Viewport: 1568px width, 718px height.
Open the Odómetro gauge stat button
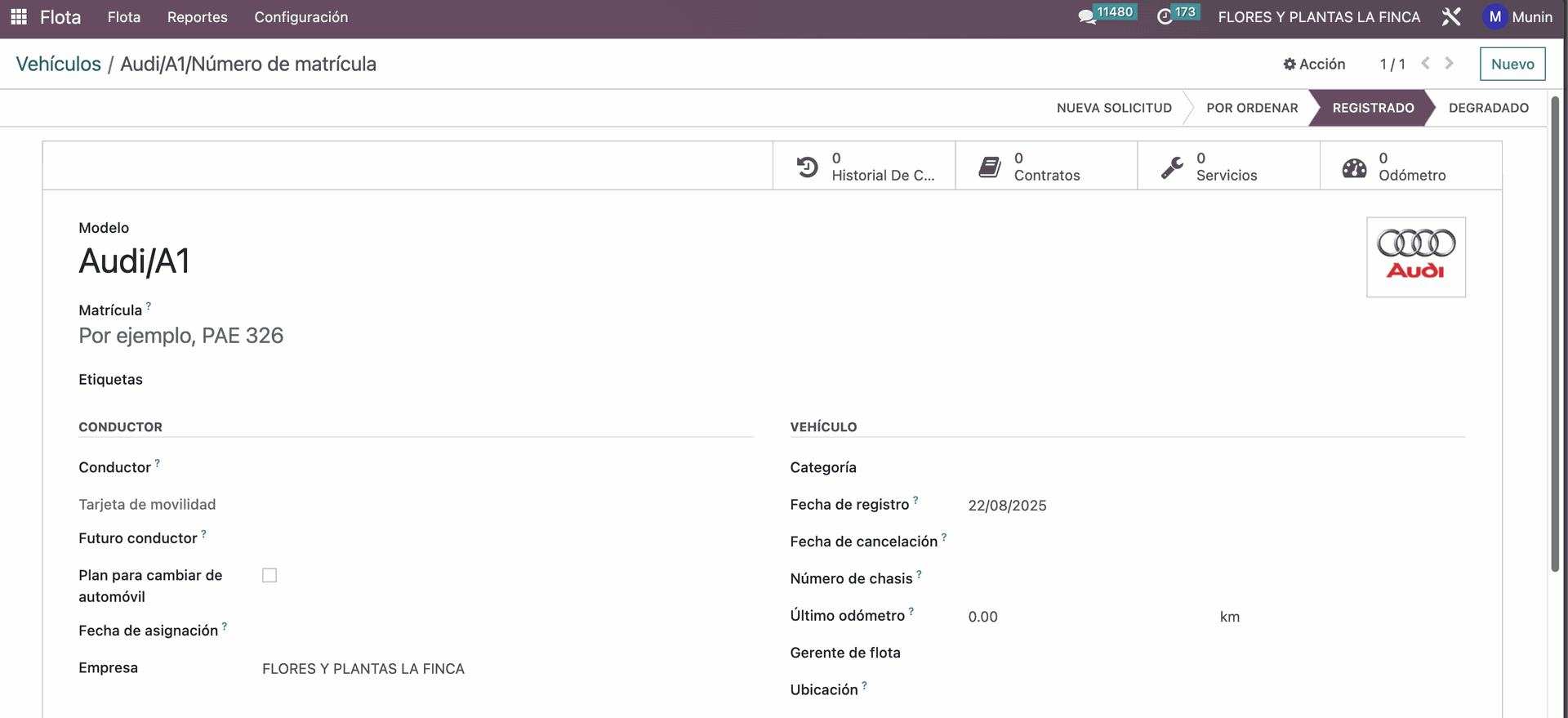click(x=1410, y=167)
